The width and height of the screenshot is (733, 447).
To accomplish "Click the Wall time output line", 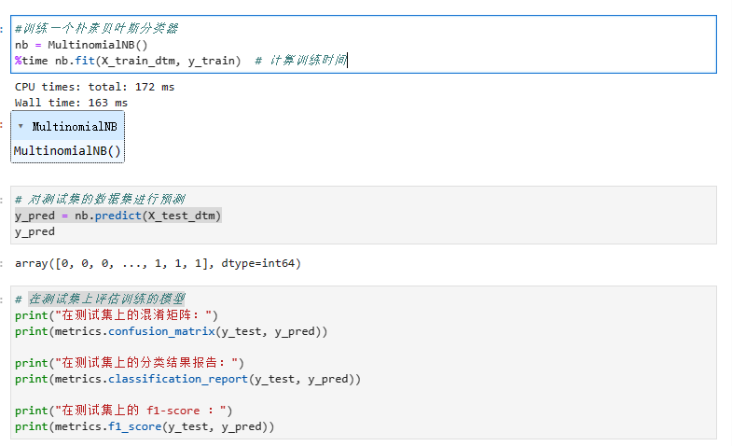I will (71, 102).
